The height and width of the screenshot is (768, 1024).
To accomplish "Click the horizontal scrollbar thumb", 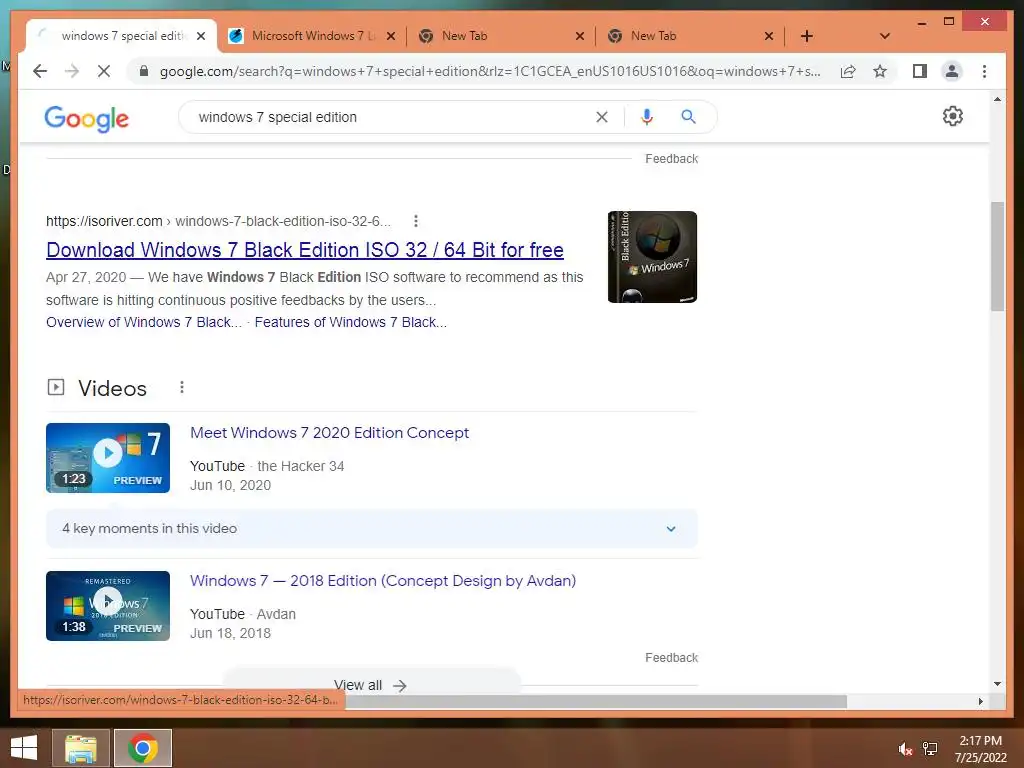I will (596, 701).
